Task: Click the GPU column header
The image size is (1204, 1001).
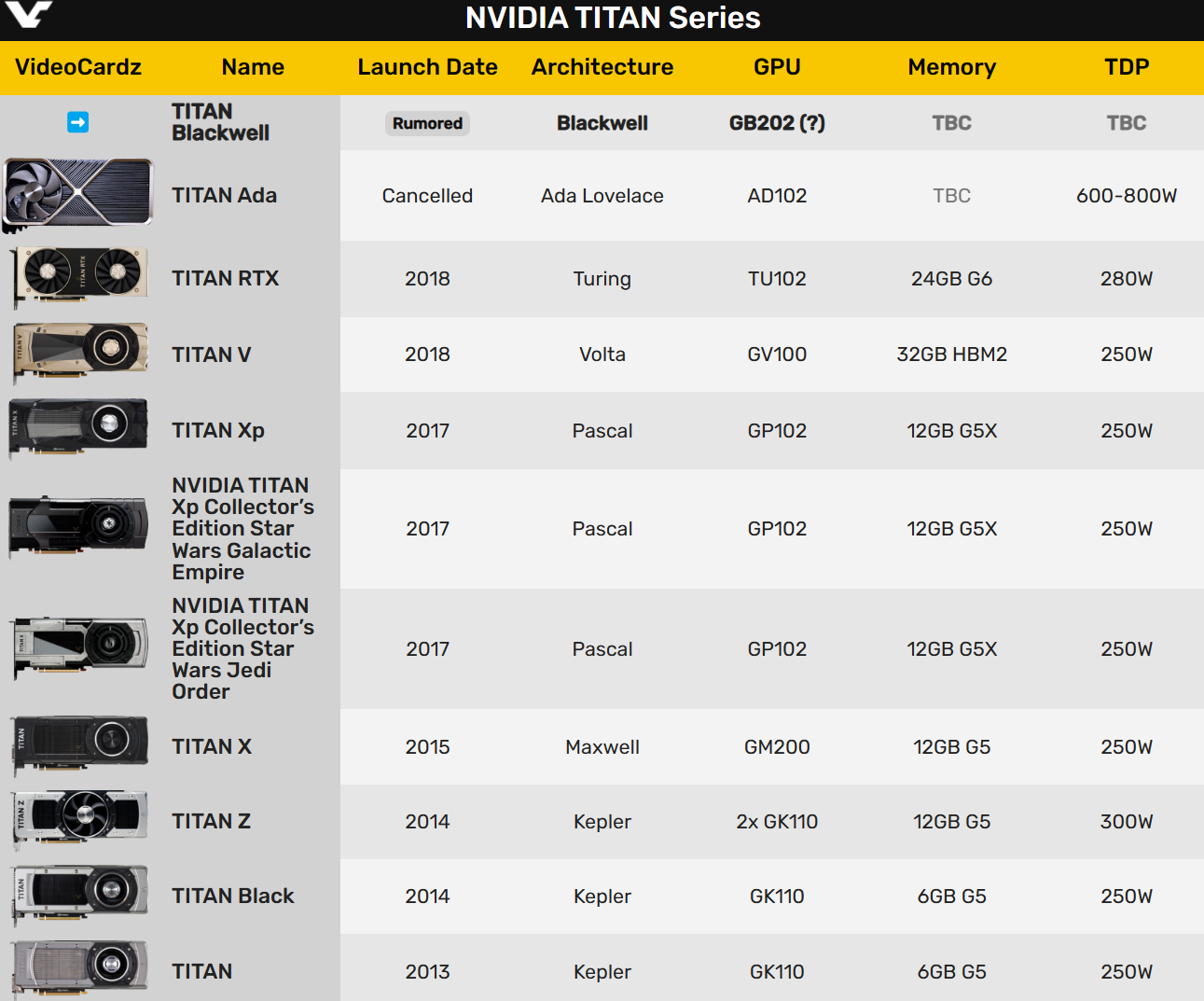Action: [x=777, y=67]
